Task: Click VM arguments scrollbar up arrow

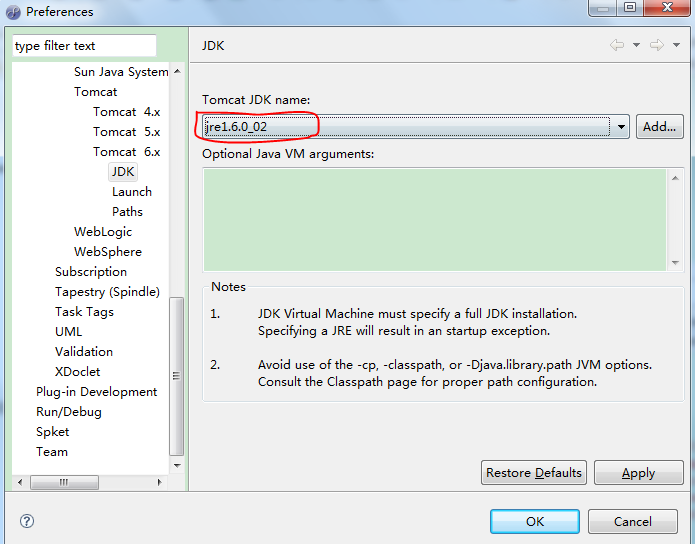Action: (x=675, y=178)
